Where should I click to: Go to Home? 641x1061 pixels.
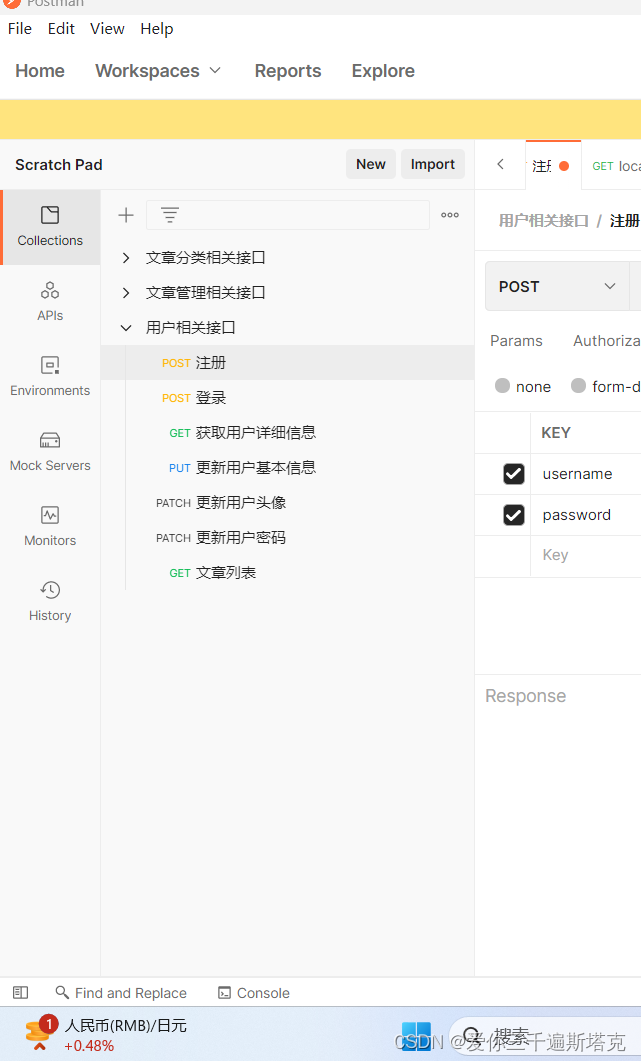[40, 71]
